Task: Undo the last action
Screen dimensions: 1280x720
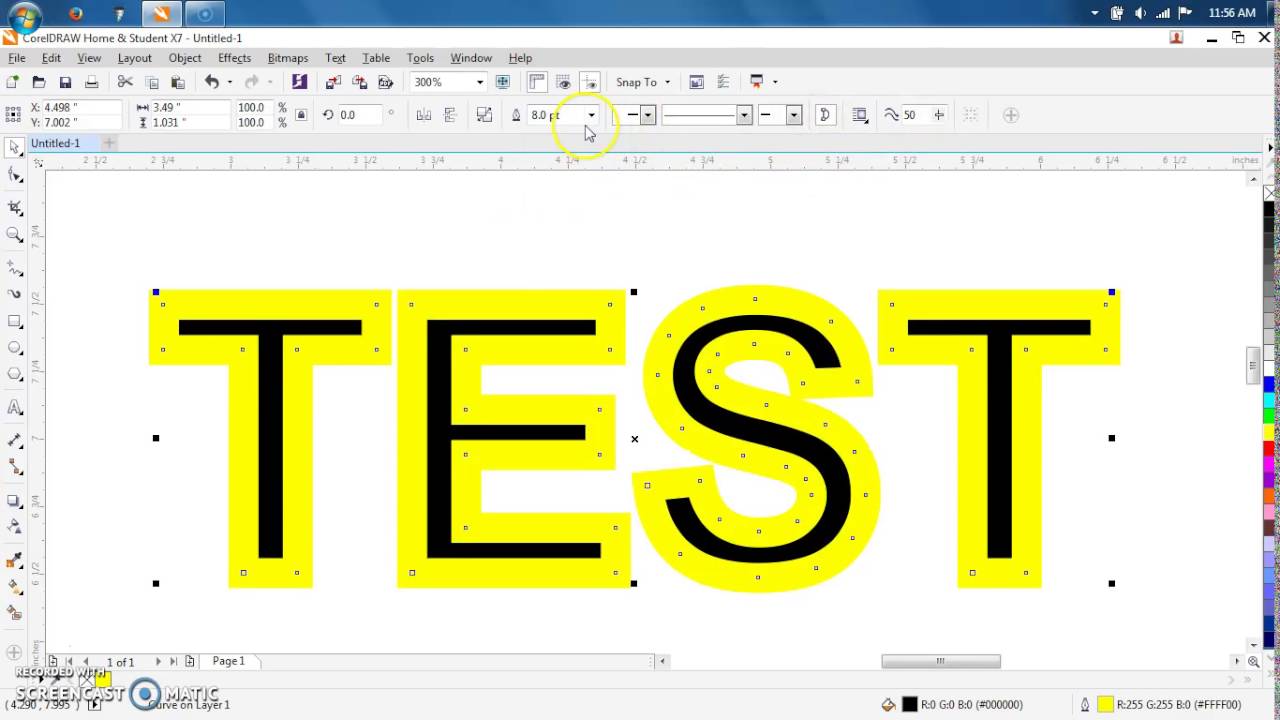Action: [211, 82]
